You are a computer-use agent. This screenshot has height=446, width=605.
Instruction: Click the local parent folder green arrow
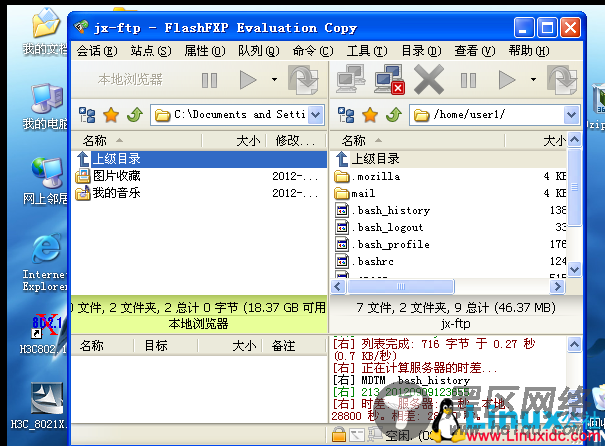135,115
